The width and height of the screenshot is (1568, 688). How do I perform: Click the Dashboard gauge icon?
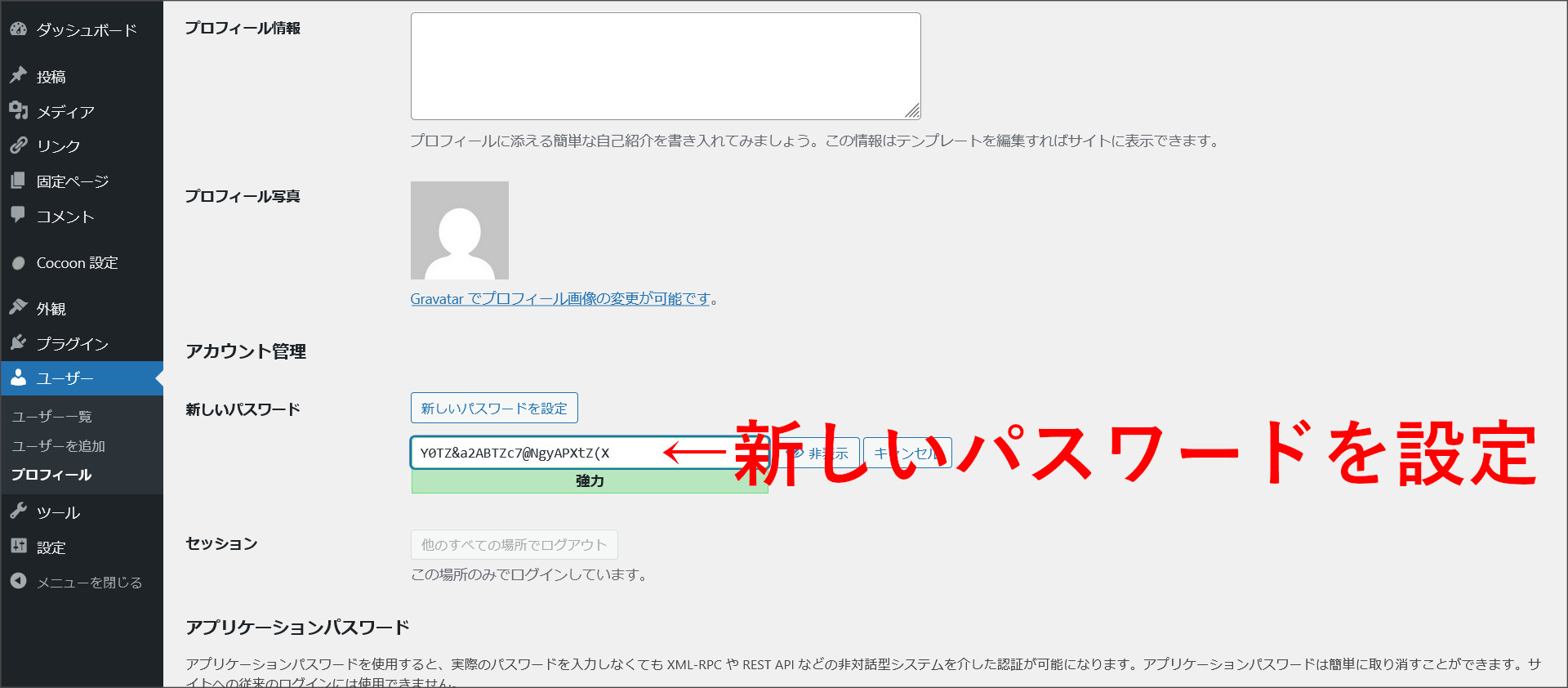pyautogui.click(x=18, y=29)
